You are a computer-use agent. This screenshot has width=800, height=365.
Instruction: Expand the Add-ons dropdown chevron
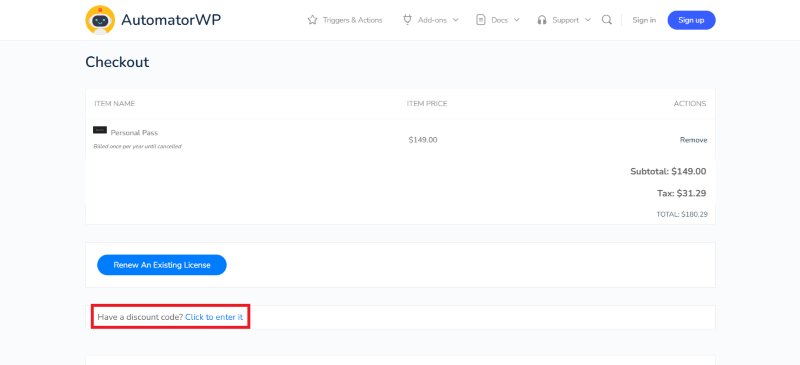455,20
